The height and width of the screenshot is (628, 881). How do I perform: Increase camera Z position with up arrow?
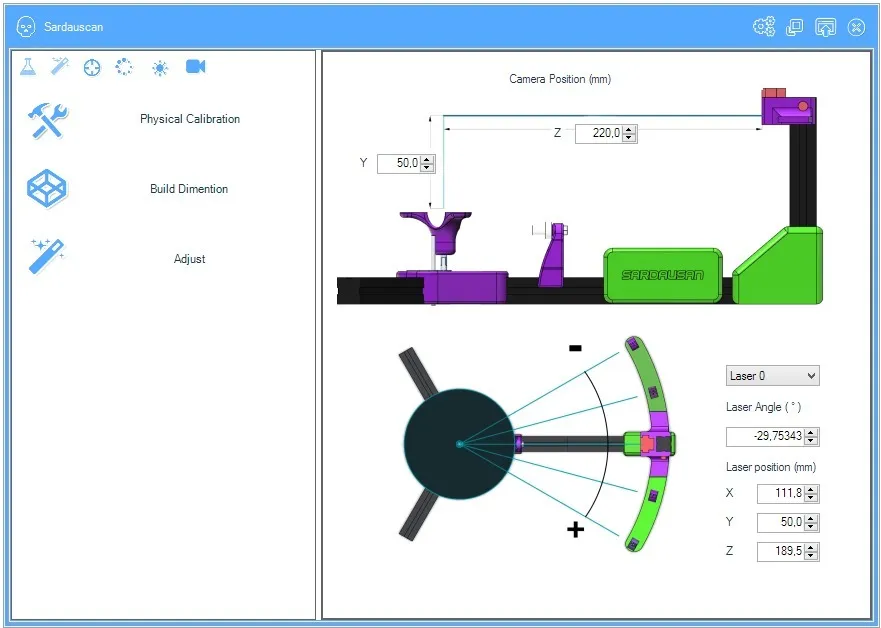coord(629,129)
